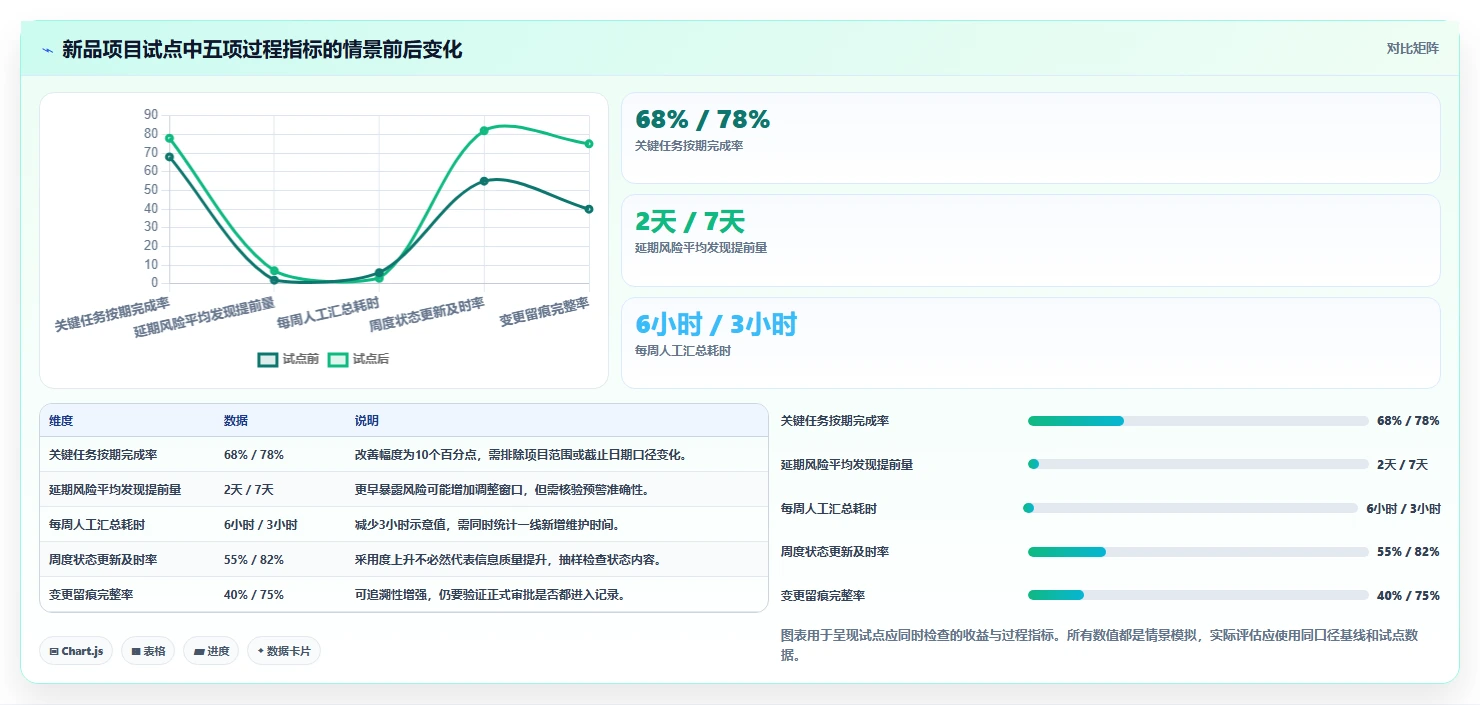This screenshot has height=705, width=1480.
Task: Click the 55% / 82% value beside progress bar
Action: (1408, 552)
